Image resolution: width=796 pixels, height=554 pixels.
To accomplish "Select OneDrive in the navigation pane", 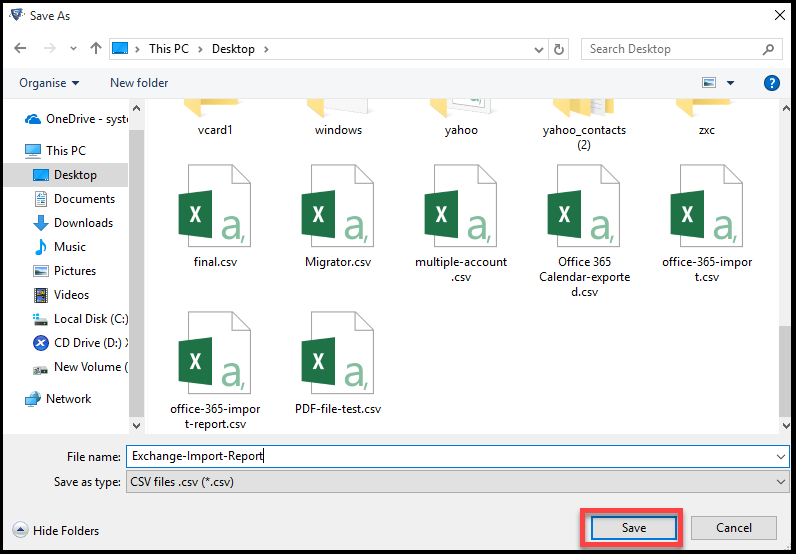I will 76,119.
